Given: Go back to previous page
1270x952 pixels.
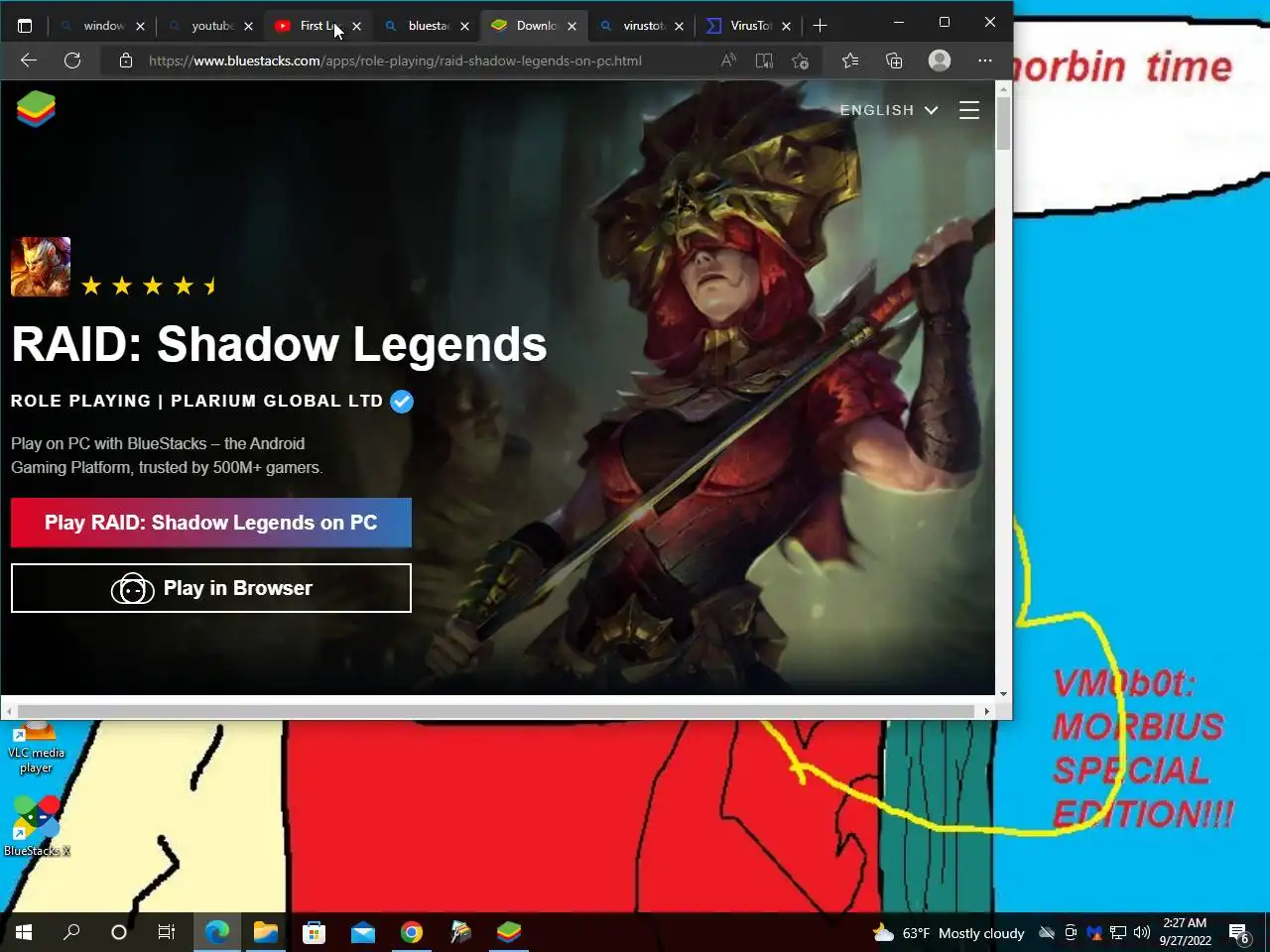Looking at the screenshot, I should coord(29,60).
